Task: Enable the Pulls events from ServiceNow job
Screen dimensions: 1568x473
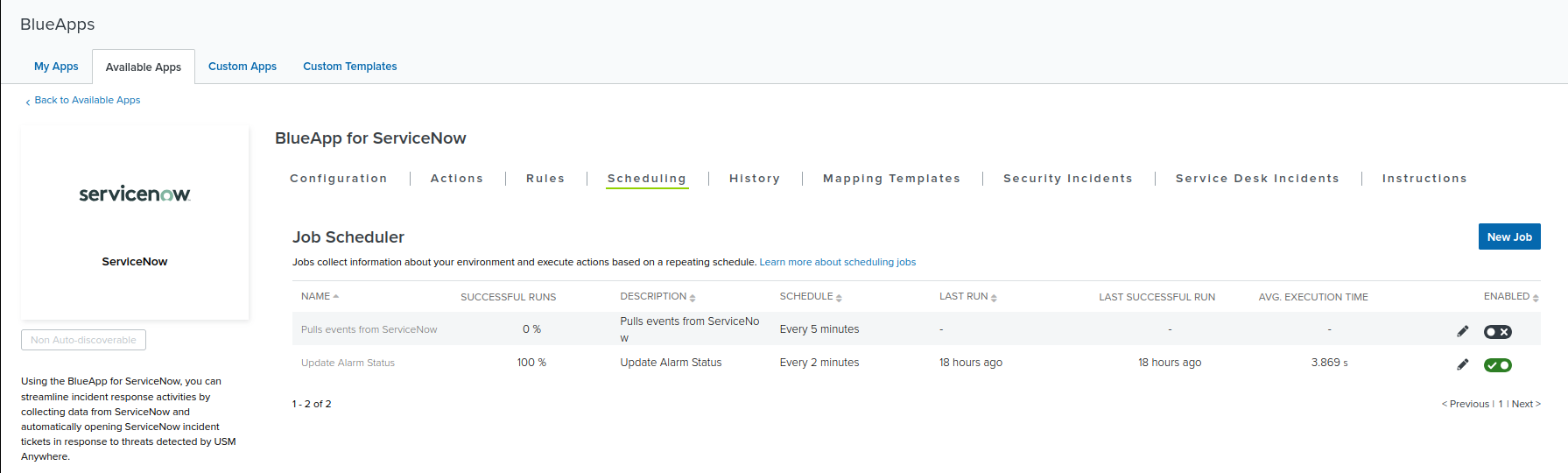Action: click(1497, 332)
